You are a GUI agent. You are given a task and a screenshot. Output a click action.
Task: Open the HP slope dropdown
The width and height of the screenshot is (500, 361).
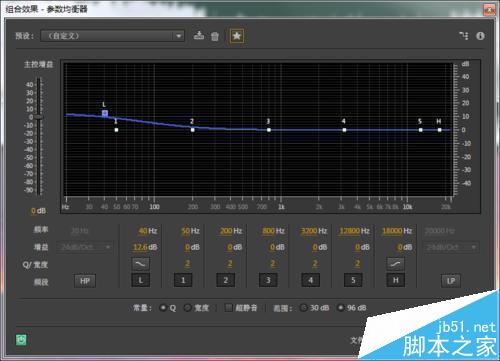(x=85, y=247)
